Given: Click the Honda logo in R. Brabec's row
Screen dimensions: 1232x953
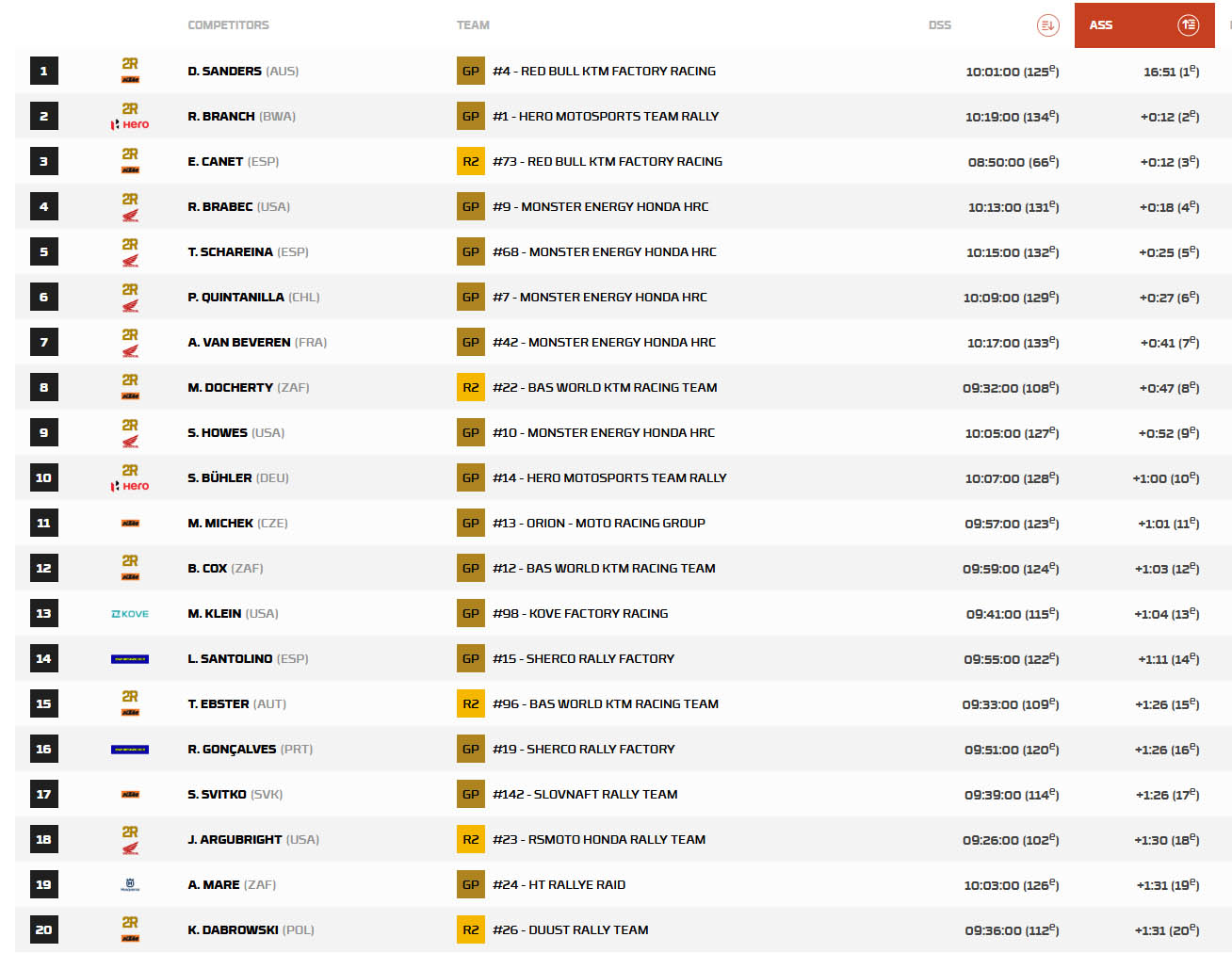Looking at the screenshot, I should [x=130, y=216].
